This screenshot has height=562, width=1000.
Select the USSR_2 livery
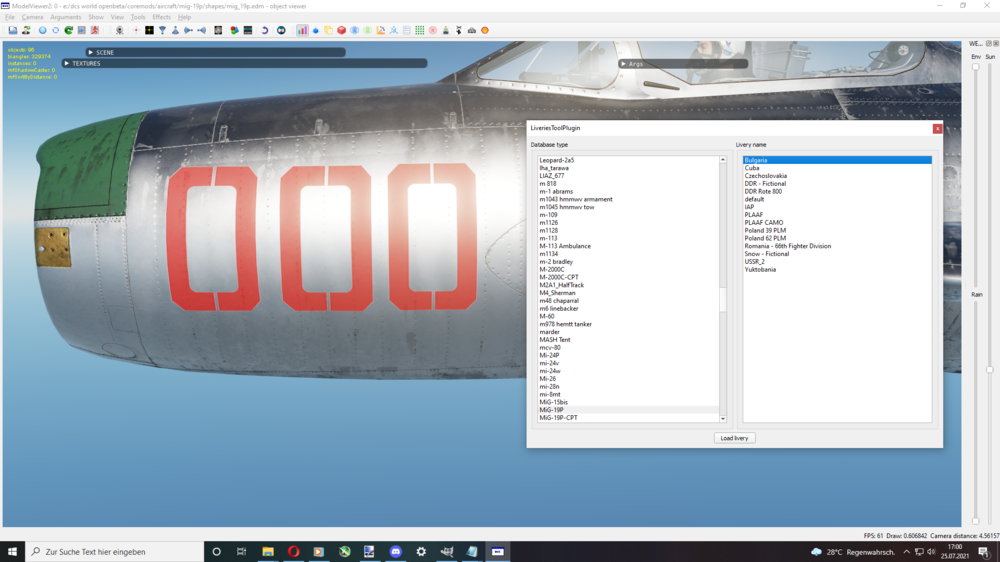pos(754,261)
